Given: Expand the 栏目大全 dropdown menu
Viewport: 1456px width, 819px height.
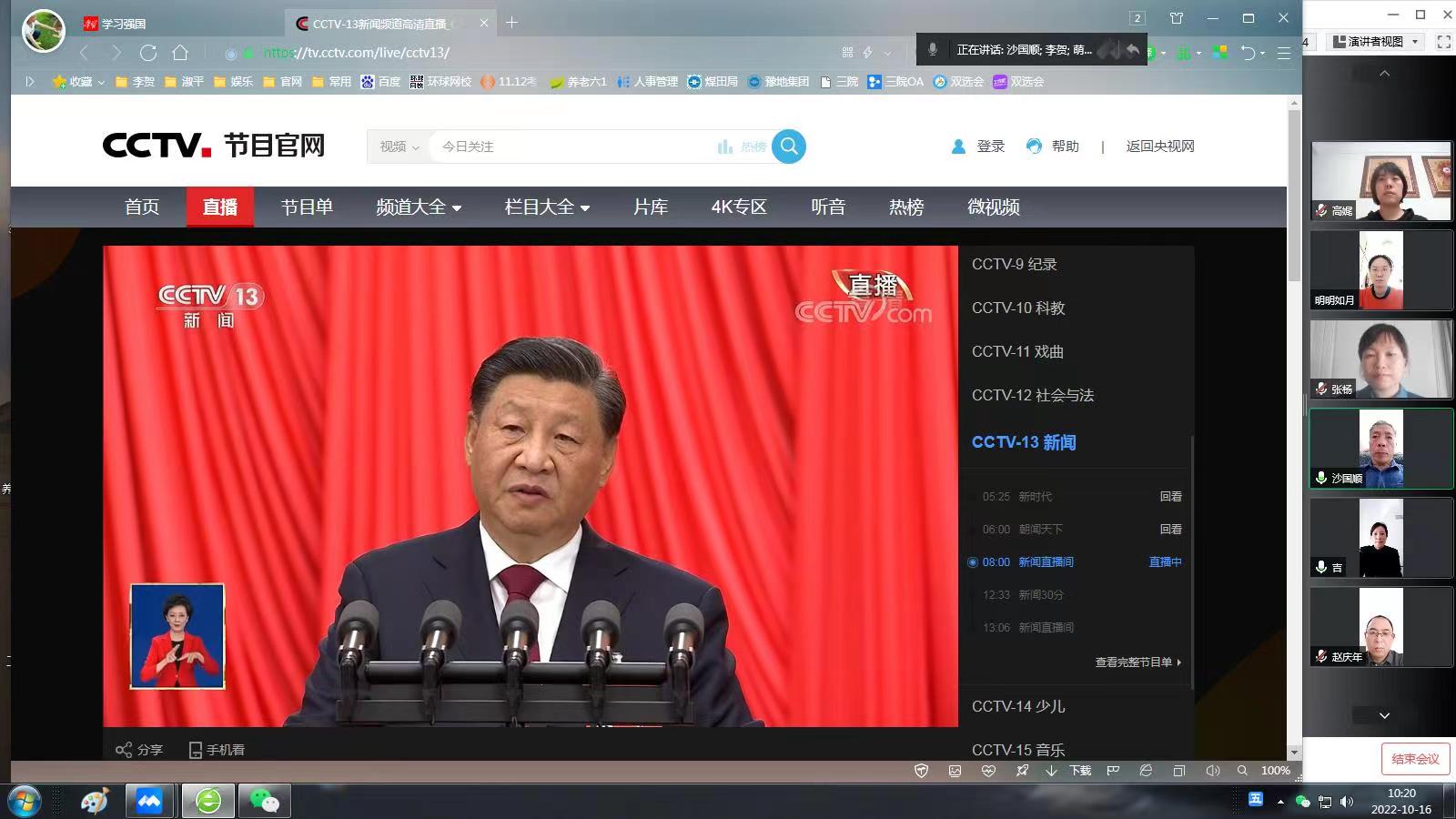Looking at the screenshot, I should (x=547, y=207).
